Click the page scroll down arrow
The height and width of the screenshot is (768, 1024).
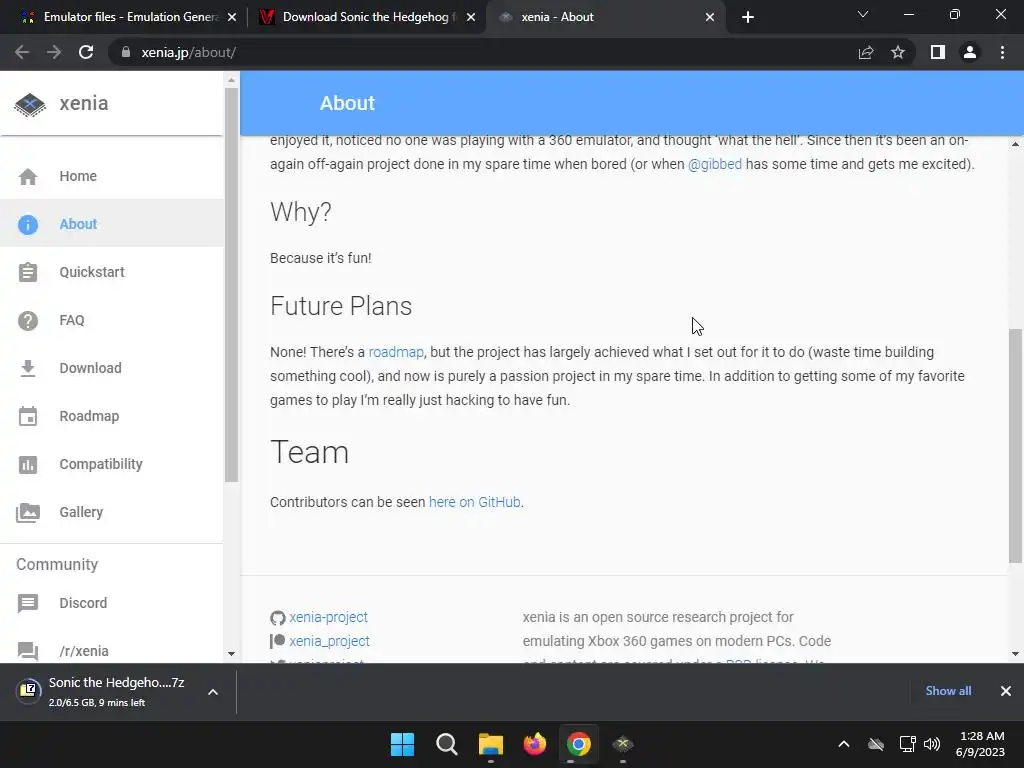pyautogui.click(x=1016, y=654)
